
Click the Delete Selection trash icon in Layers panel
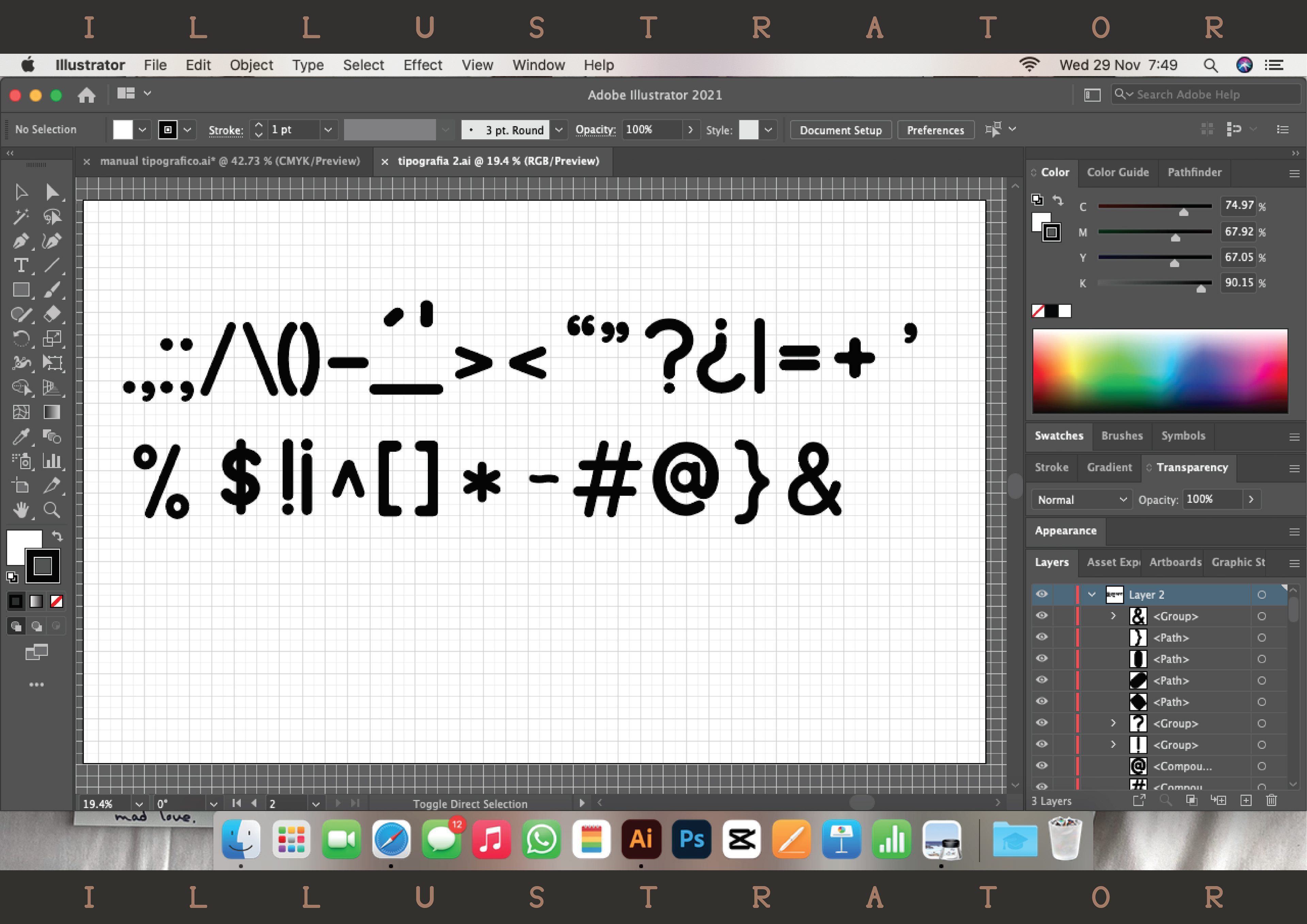[x=1271, y=800]
